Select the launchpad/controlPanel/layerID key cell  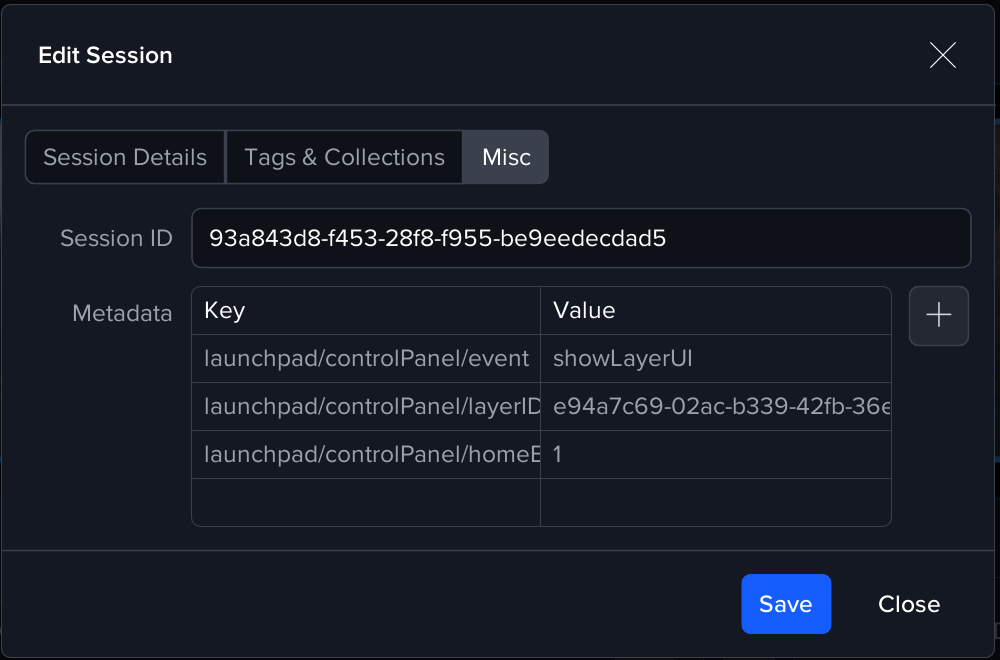(x=366, y=407)
